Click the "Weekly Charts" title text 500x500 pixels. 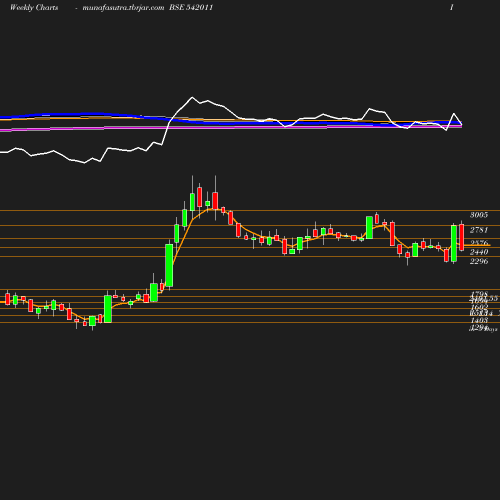(34, 8)
